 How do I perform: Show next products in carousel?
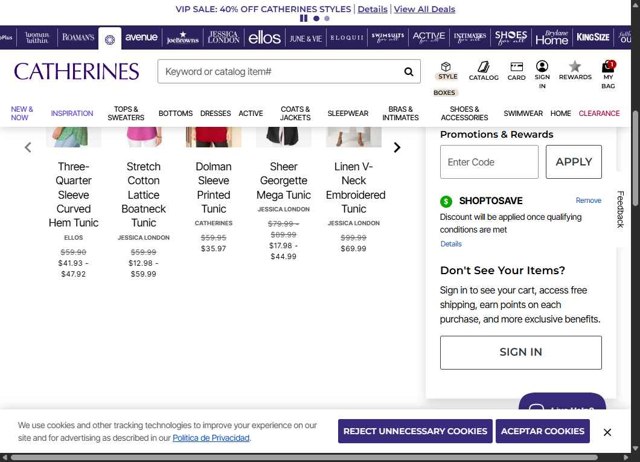(397, 147)
